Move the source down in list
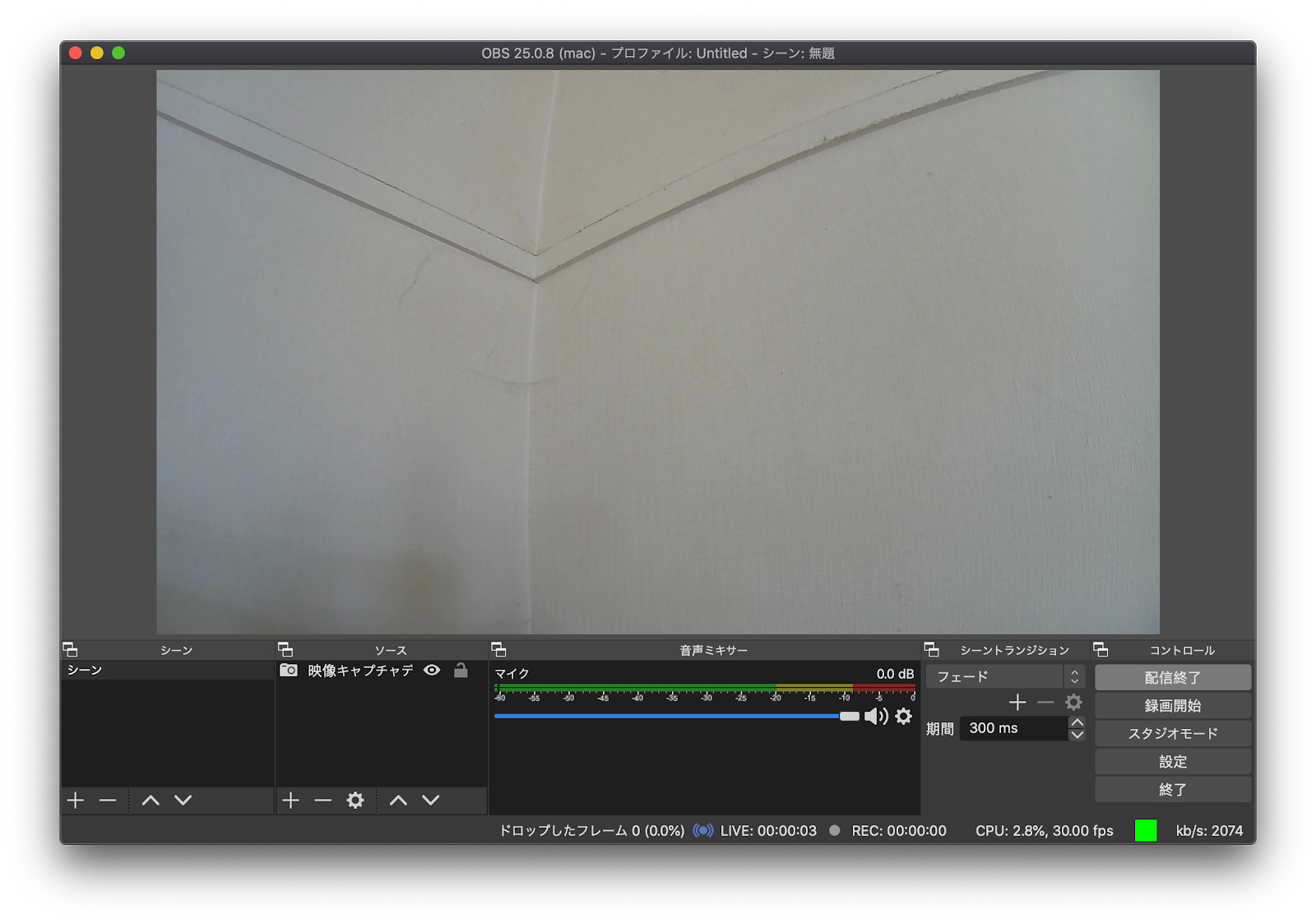Screen dimensions: 1316x924 click(431, 801)
